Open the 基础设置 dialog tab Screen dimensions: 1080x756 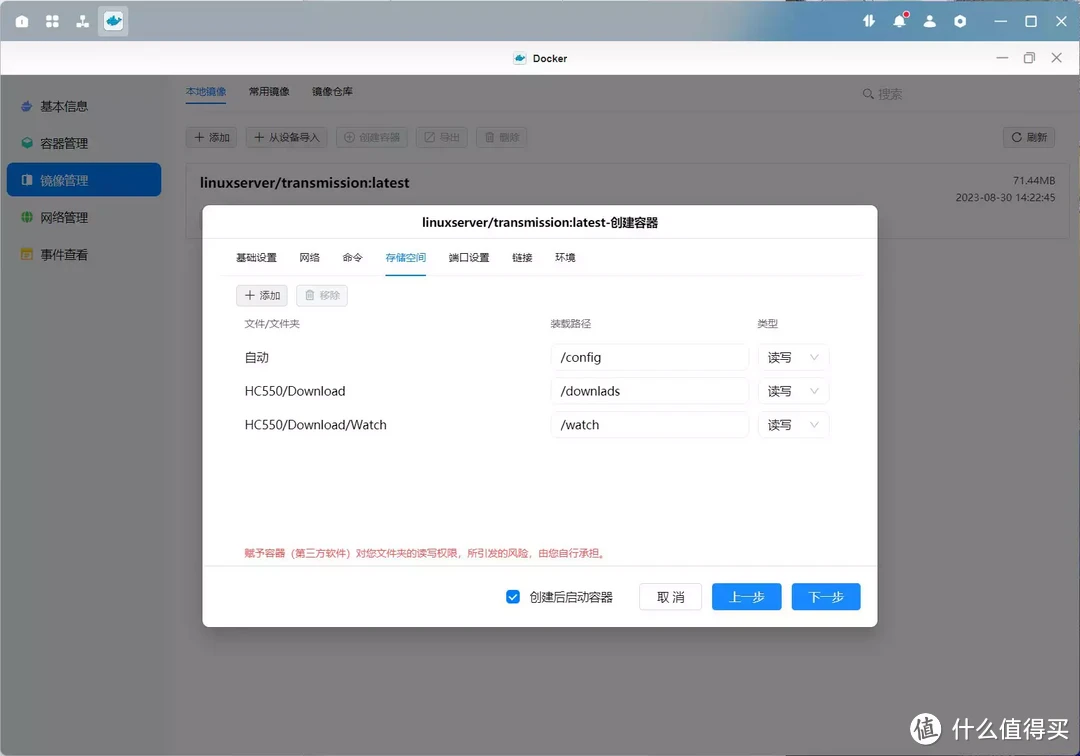(256, 258)
